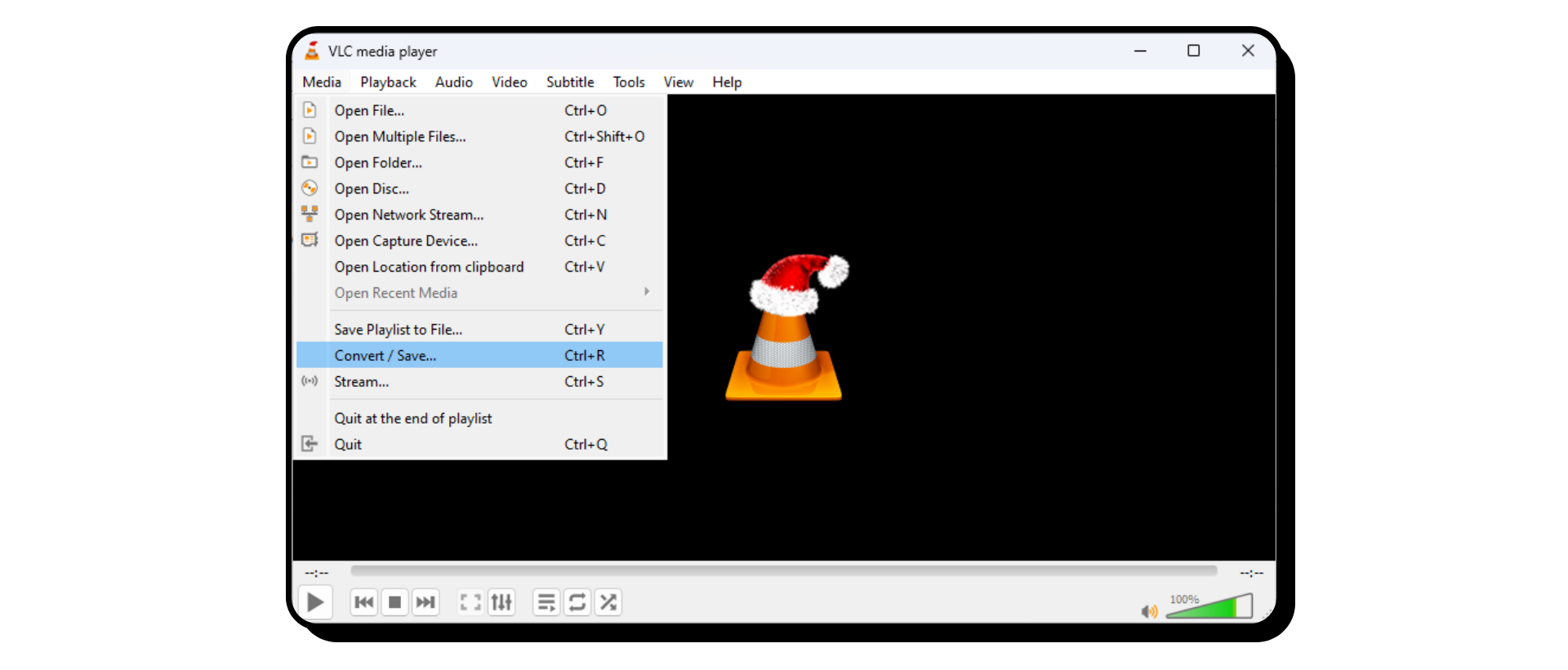Click the Open Disc icon
Screen dimensions: 1568x670
click(310, 189)
